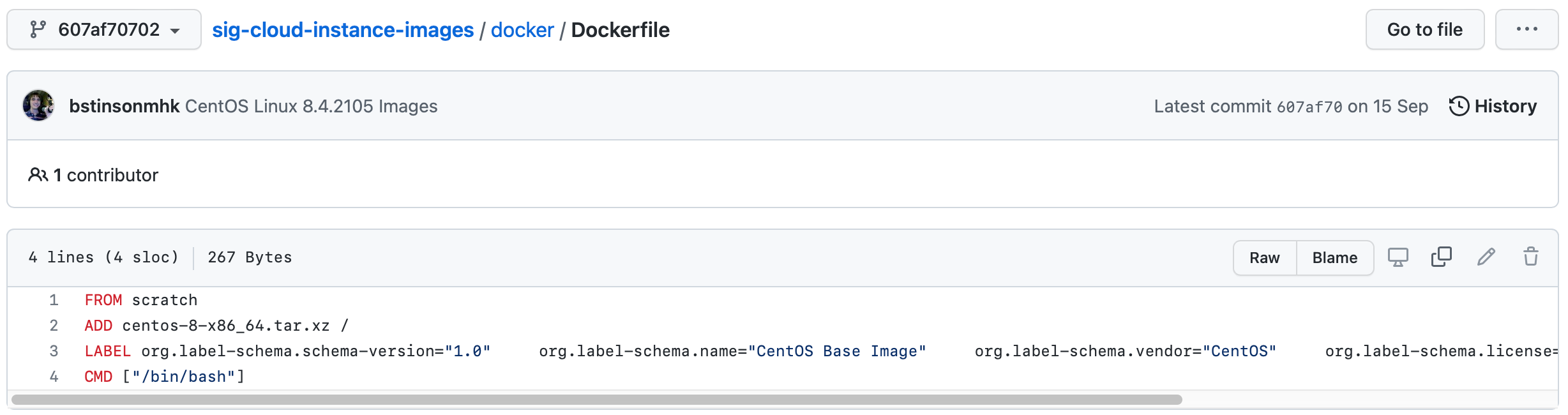The image size is (1568, 415).
Task: Click bstinsonmhk's avatar image
Action: (x=38, y=105)
